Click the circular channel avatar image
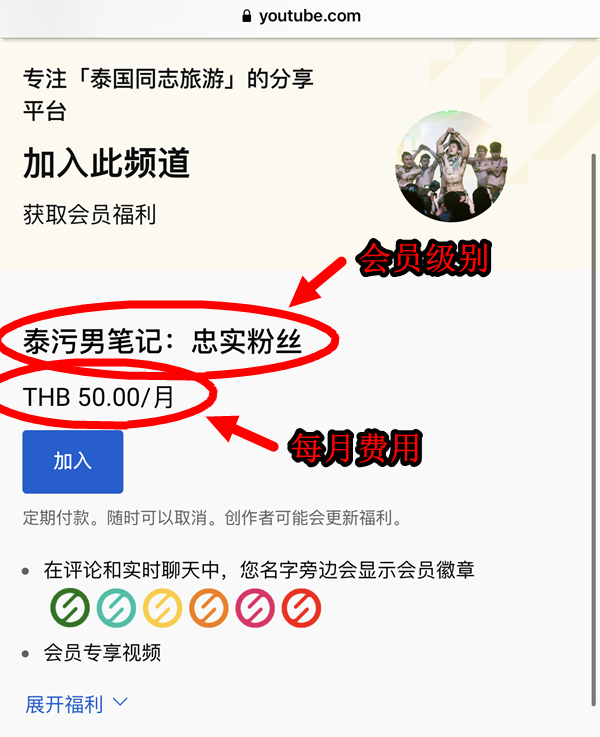 [x=451, y=166]
